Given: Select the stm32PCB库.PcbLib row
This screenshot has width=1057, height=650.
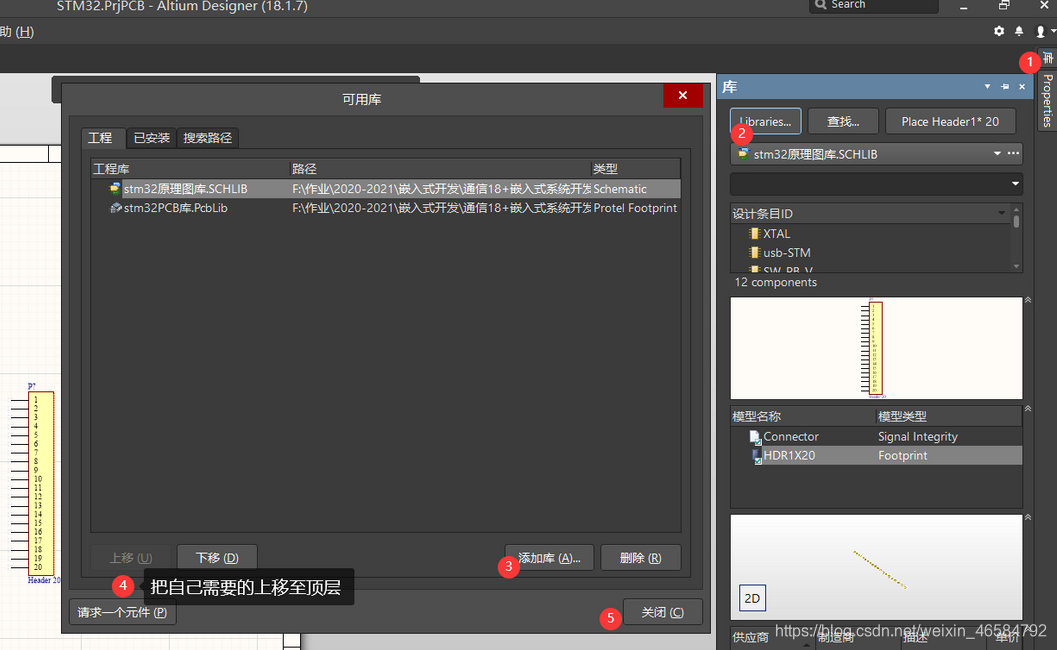Looking at the screenshot, I should point(386,208).
